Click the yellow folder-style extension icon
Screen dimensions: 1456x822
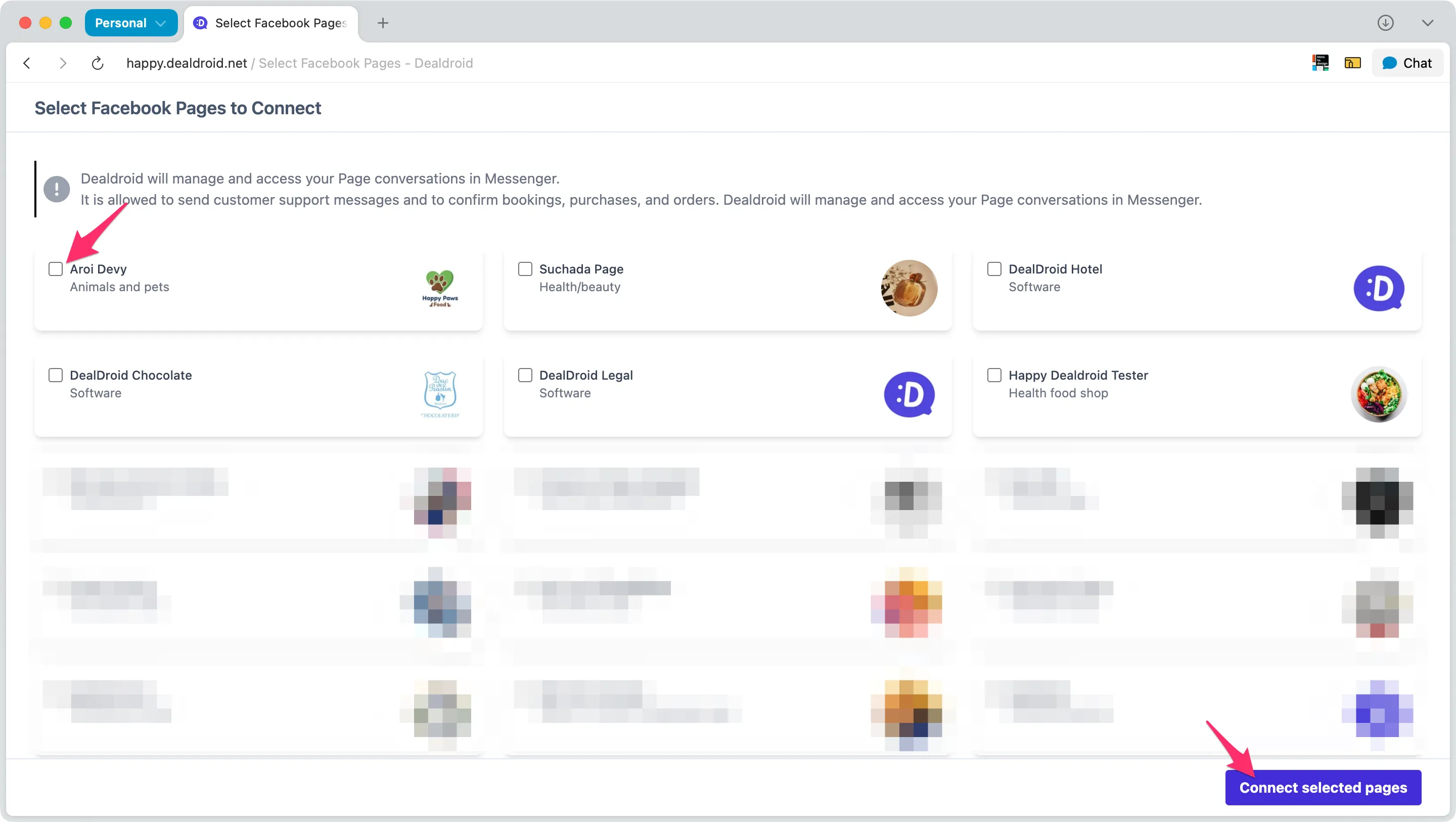point(1352,63)
